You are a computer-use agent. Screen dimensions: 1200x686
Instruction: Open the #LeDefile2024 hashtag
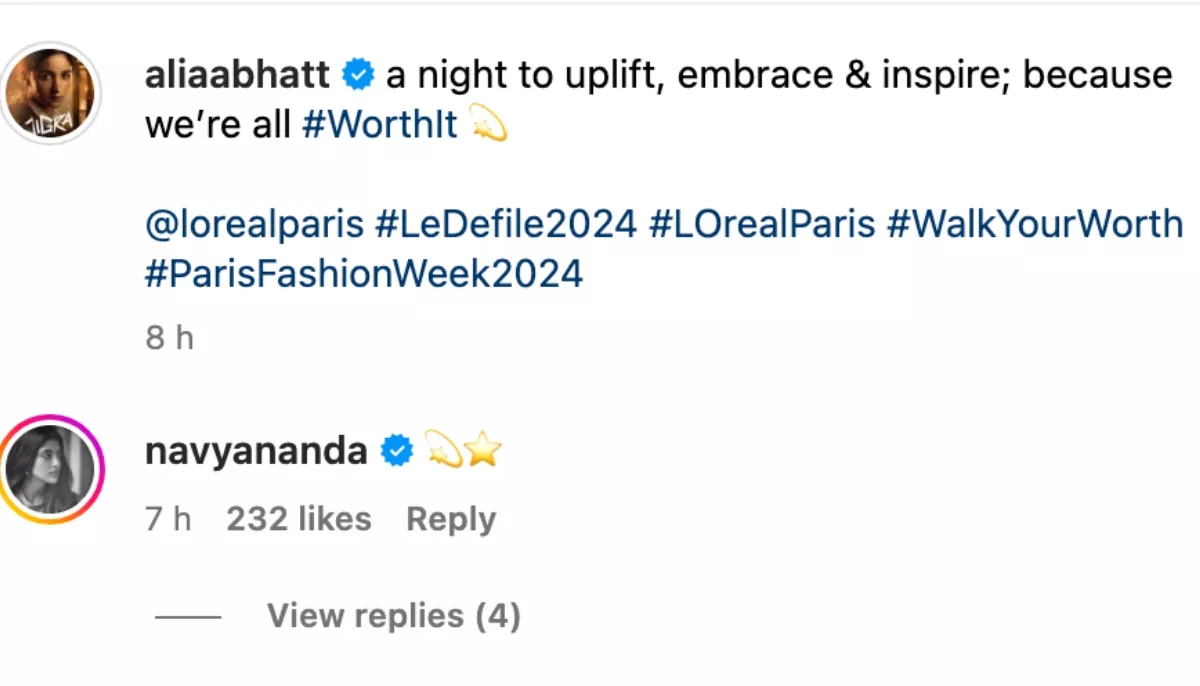(506, 224)
